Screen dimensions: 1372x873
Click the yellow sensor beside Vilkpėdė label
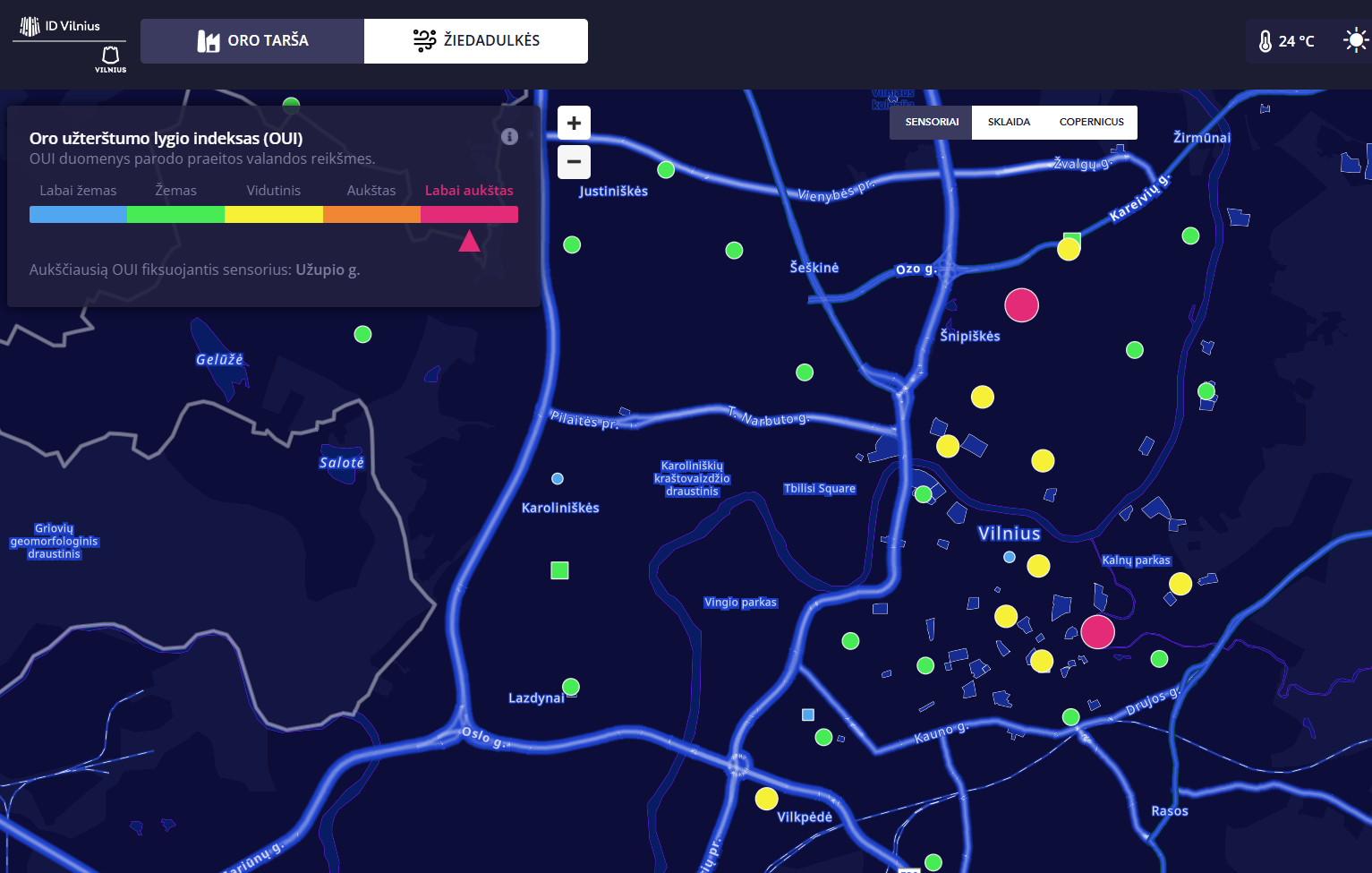[x=766, y=799]
